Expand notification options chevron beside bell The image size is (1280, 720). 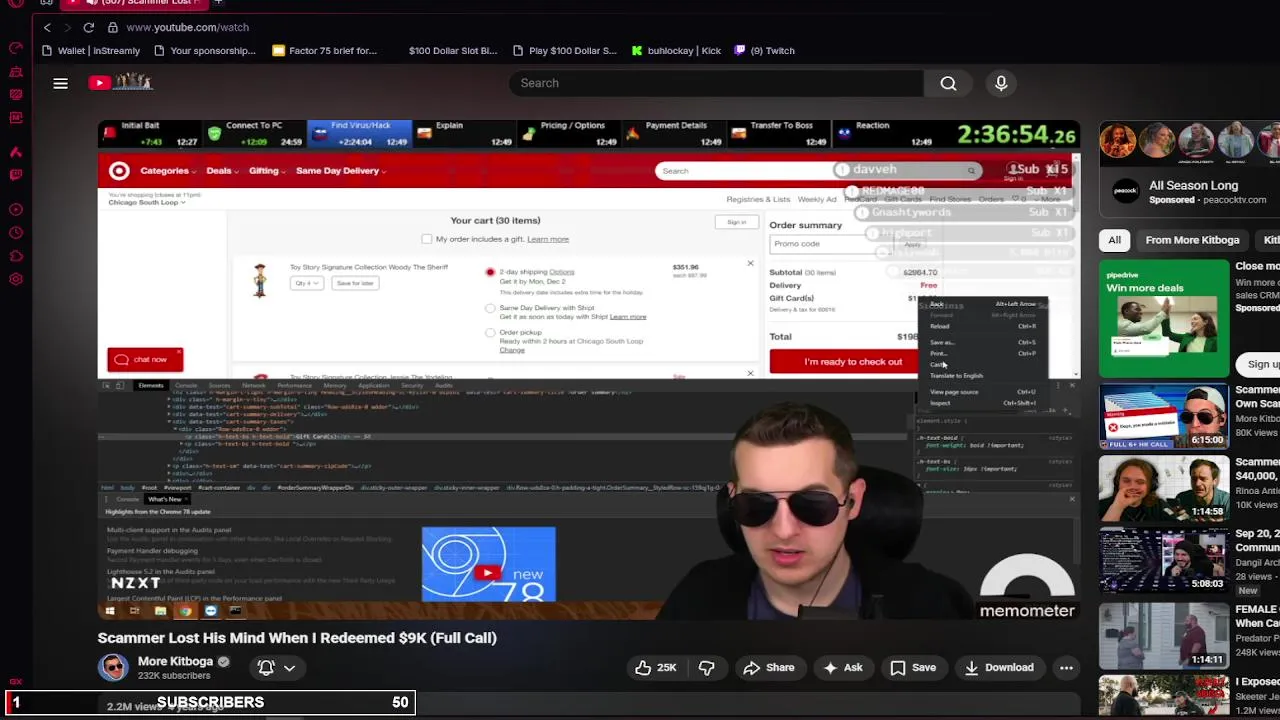click(x=289, y=668)
